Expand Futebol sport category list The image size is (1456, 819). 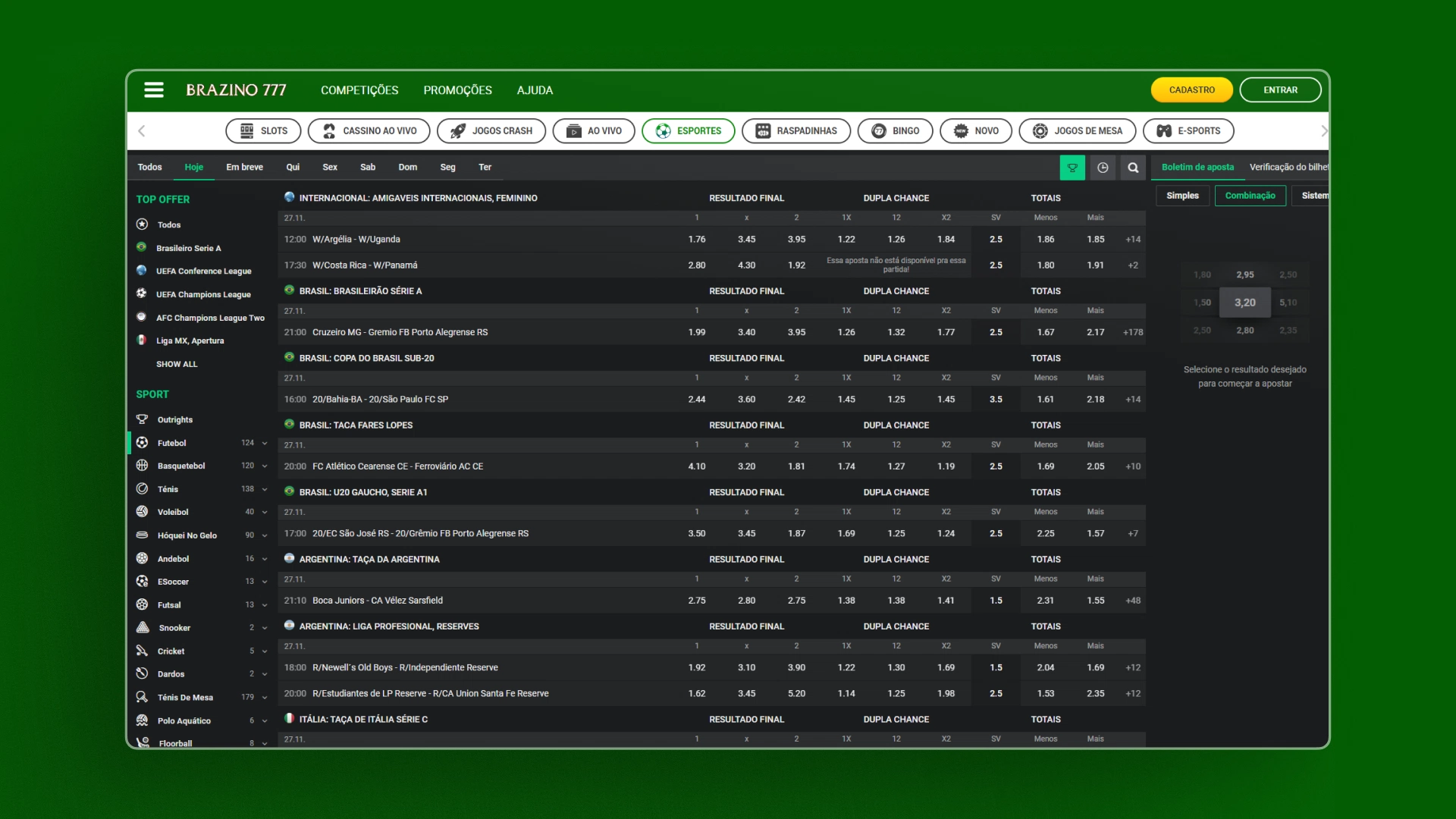click(264, 442)
